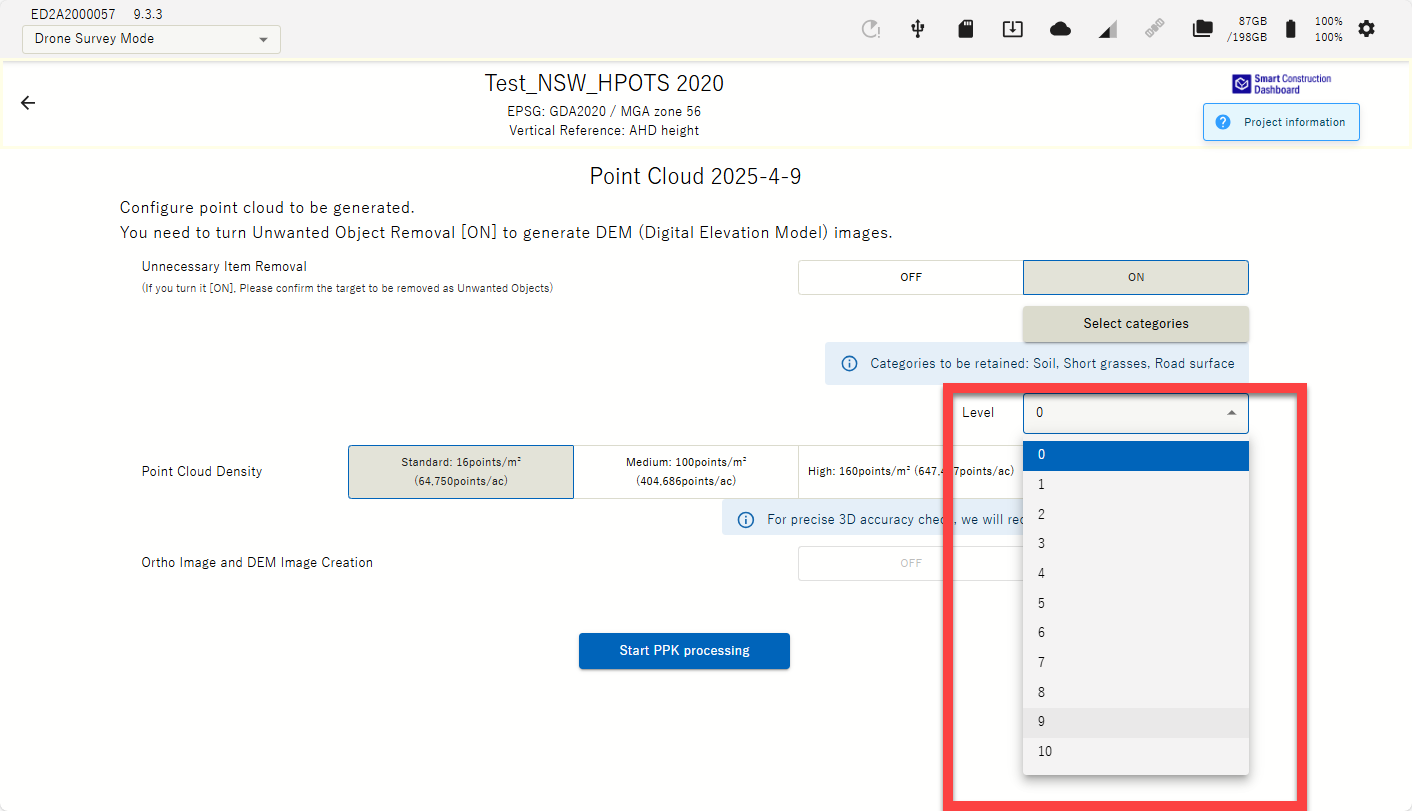The image size is (1412, 811).
Task: Choose level 0 in the list
Action: click(1135, 455)
